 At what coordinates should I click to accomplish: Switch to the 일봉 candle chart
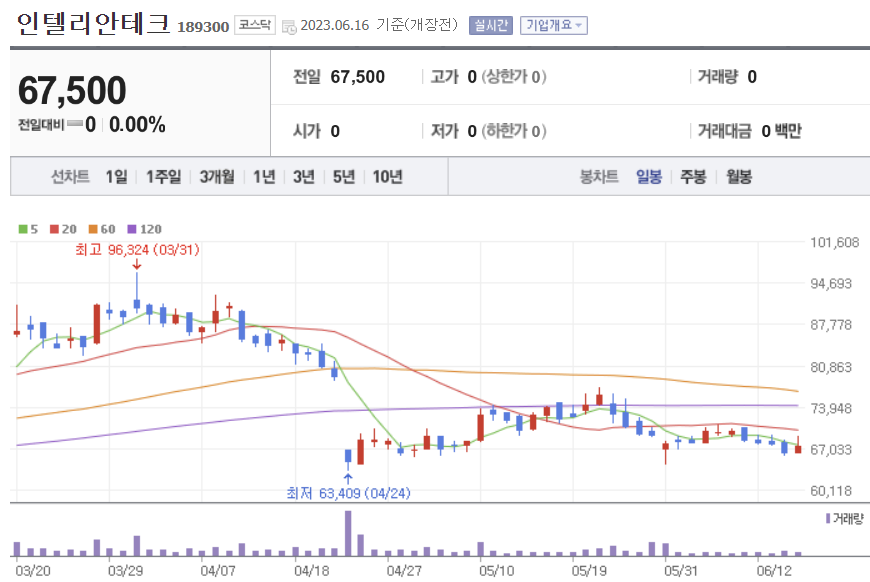coord(649,177)
